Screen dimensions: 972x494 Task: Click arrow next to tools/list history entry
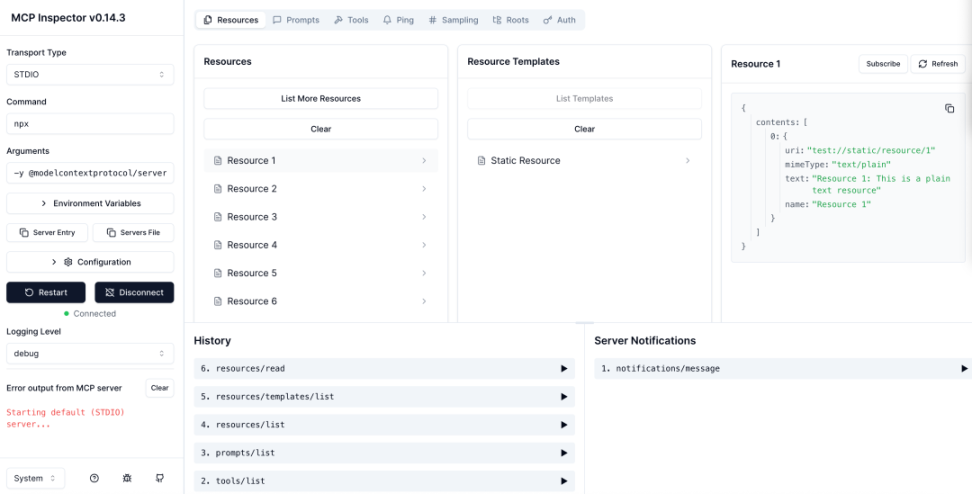coord(565,481)
